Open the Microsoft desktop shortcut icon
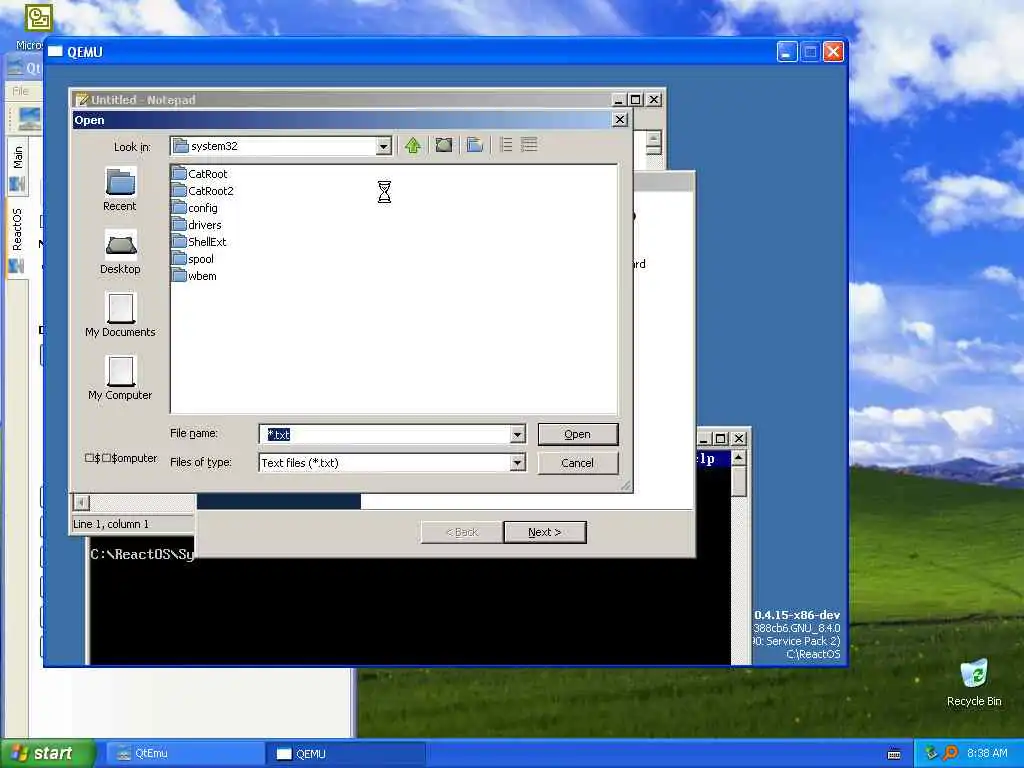Viewport: 1024px width, 768px height. tap(38, 18)
